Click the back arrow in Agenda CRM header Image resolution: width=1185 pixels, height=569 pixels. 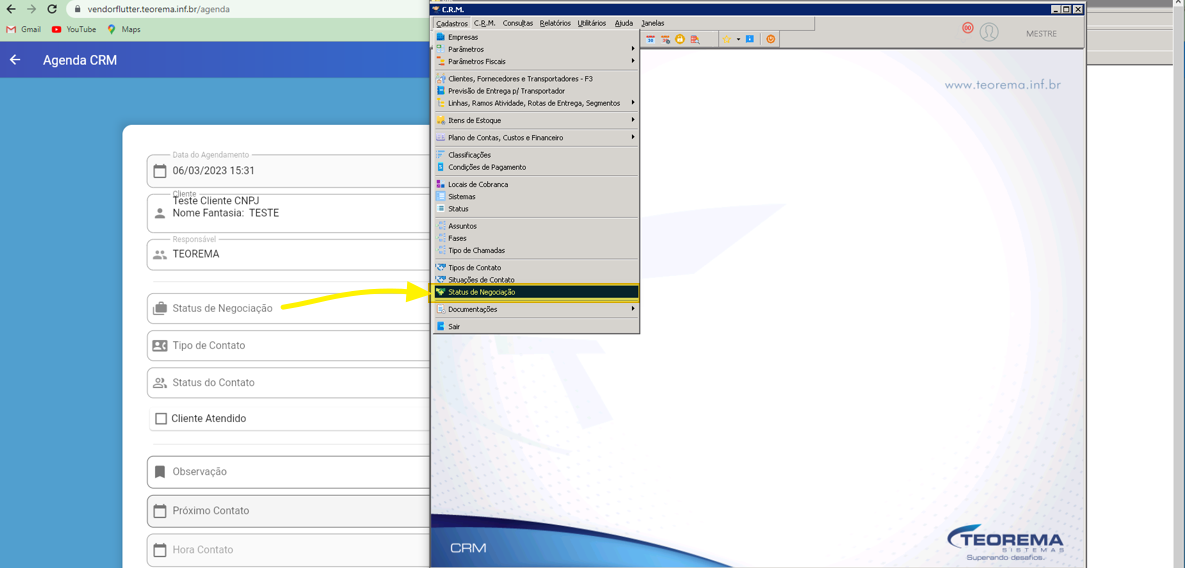click(15, 60)
